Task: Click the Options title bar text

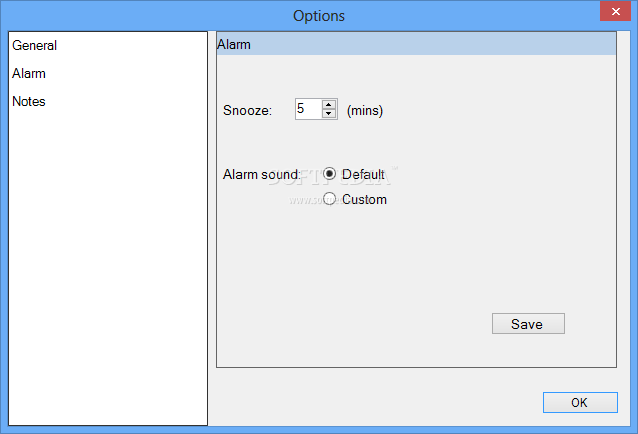Action: 319,16
